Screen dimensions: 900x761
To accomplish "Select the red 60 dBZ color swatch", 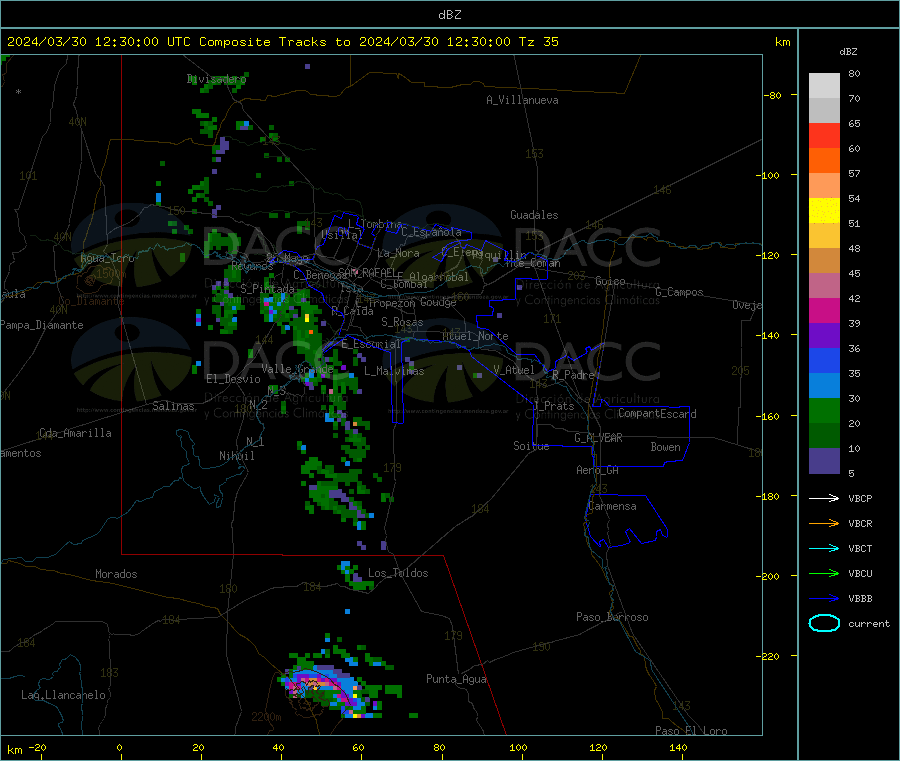I will pos(824,135).
